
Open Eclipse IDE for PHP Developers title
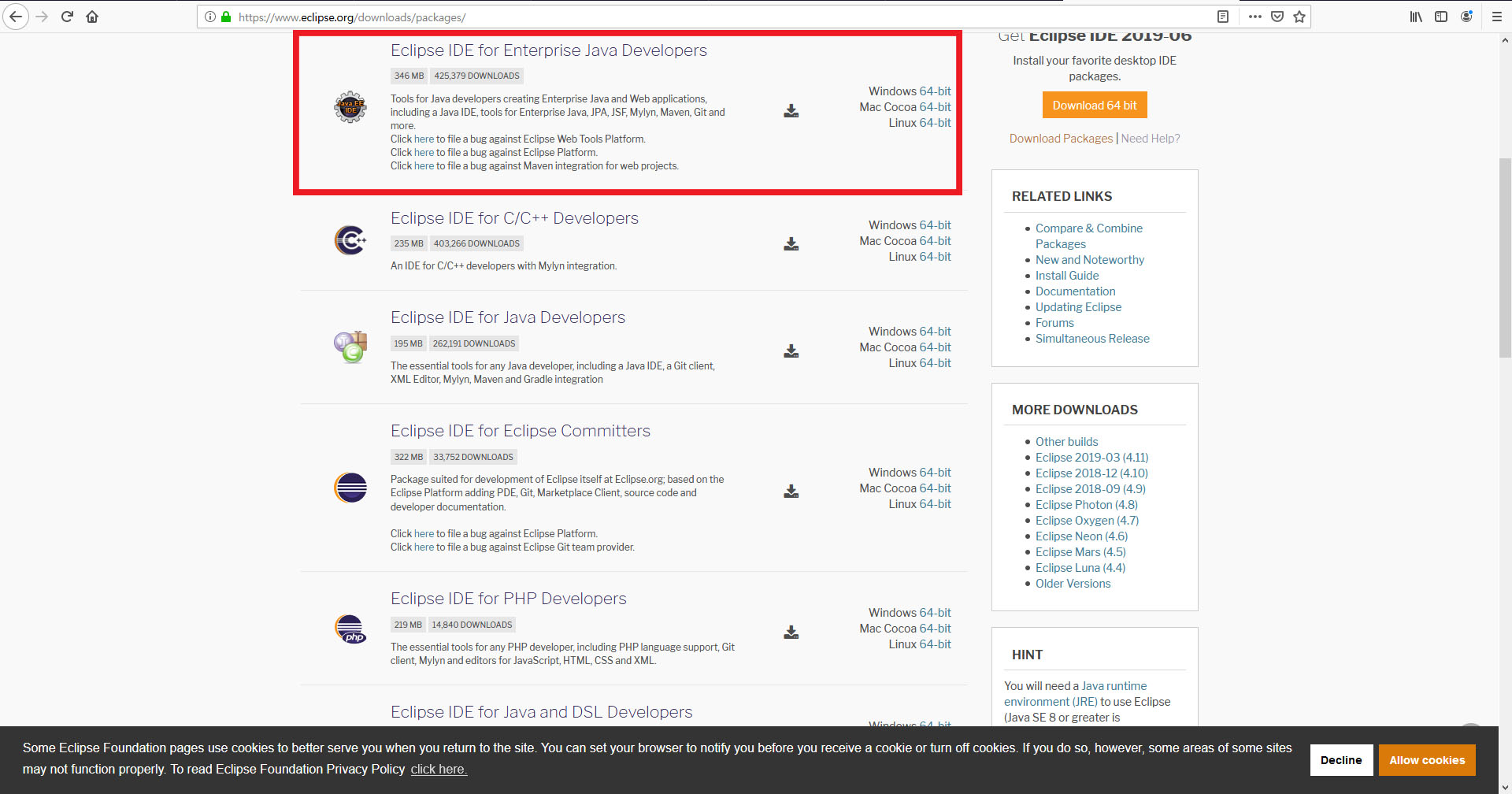[x=509, y=599]
